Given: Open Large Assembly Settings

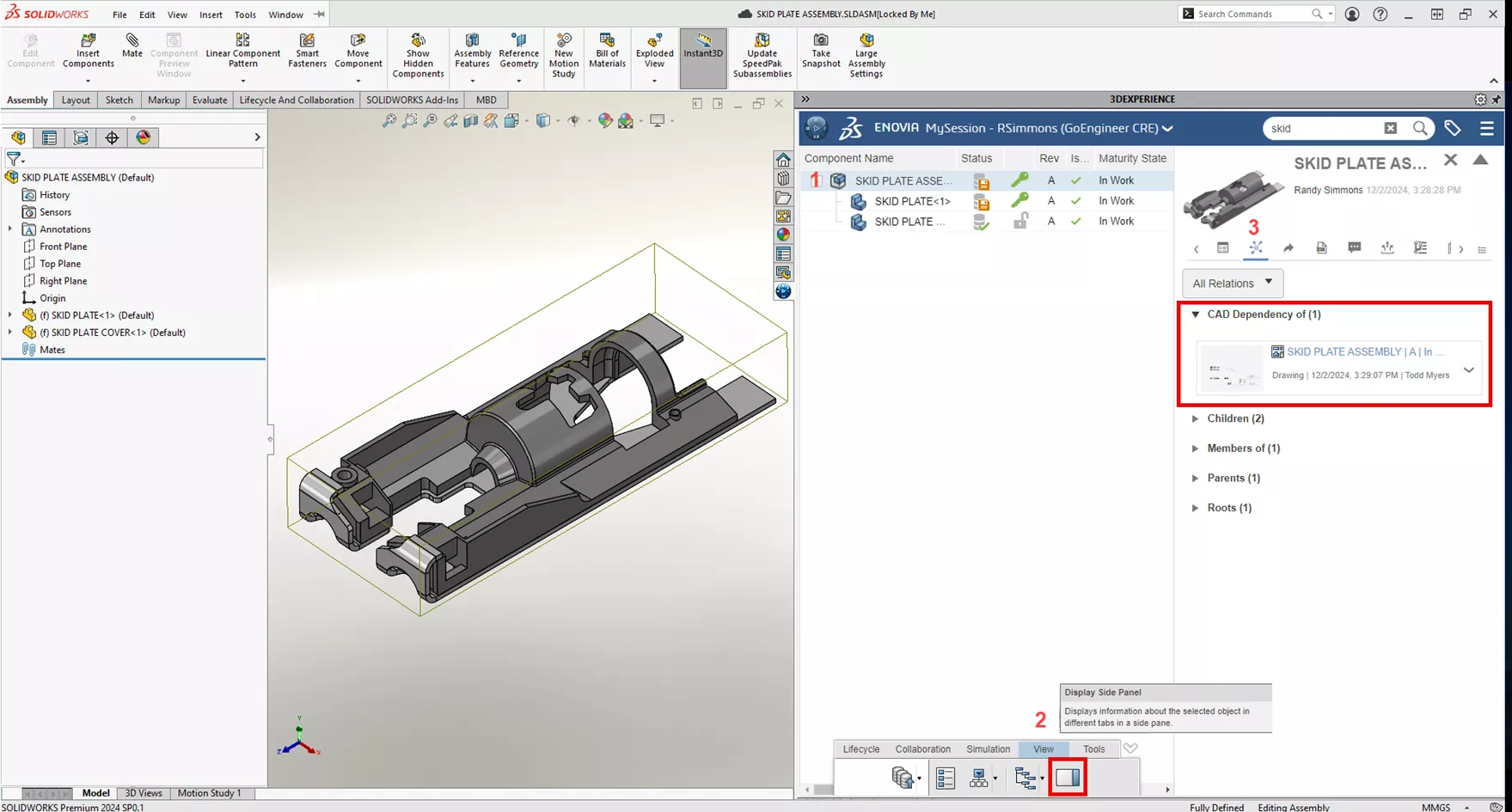Looking at the screenshot, I should 866,56.
